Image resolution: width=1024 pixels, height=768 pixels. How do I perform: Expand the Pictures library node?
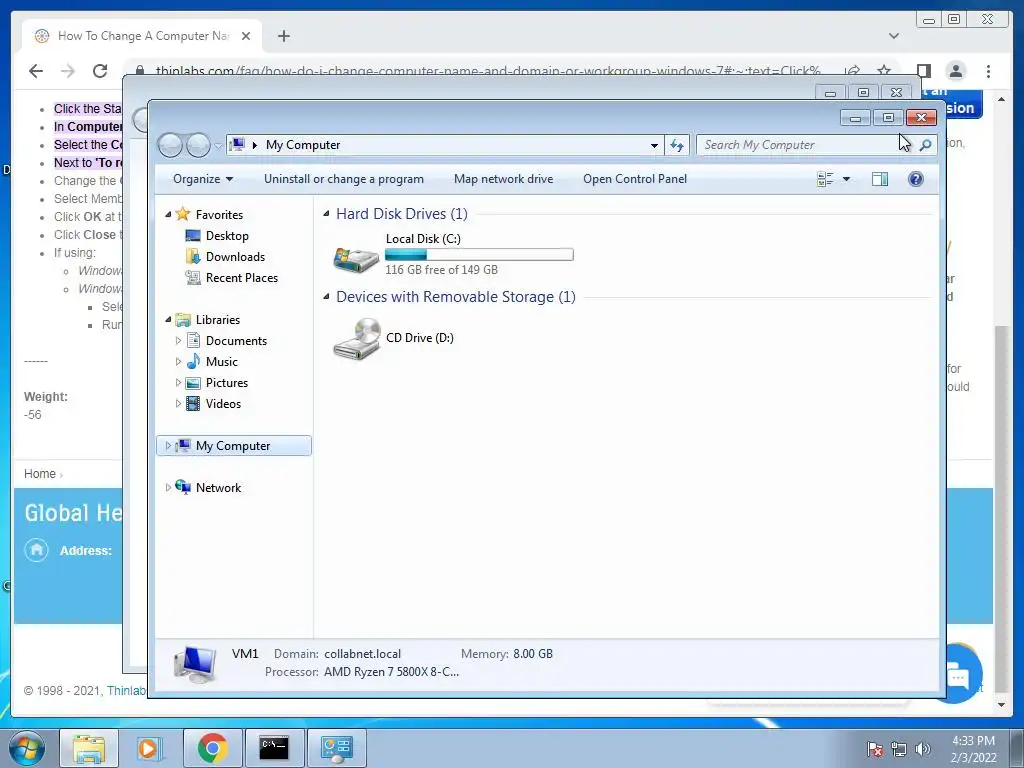coord(178,383)
